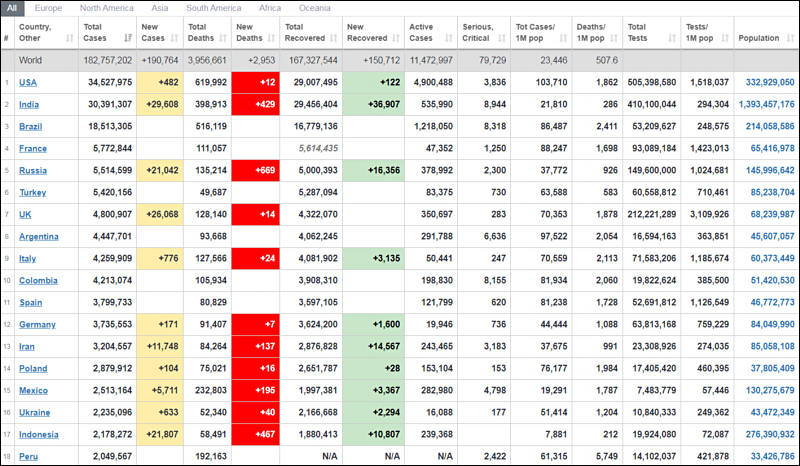Open the Mexico country link
The image size is (800, 466).
pos(33,390)
